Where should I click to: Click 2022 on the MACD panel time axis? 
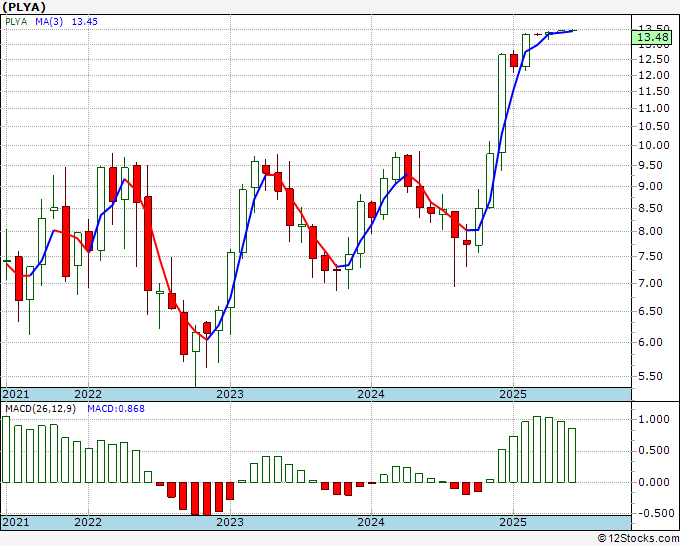(x=88, y=522)
